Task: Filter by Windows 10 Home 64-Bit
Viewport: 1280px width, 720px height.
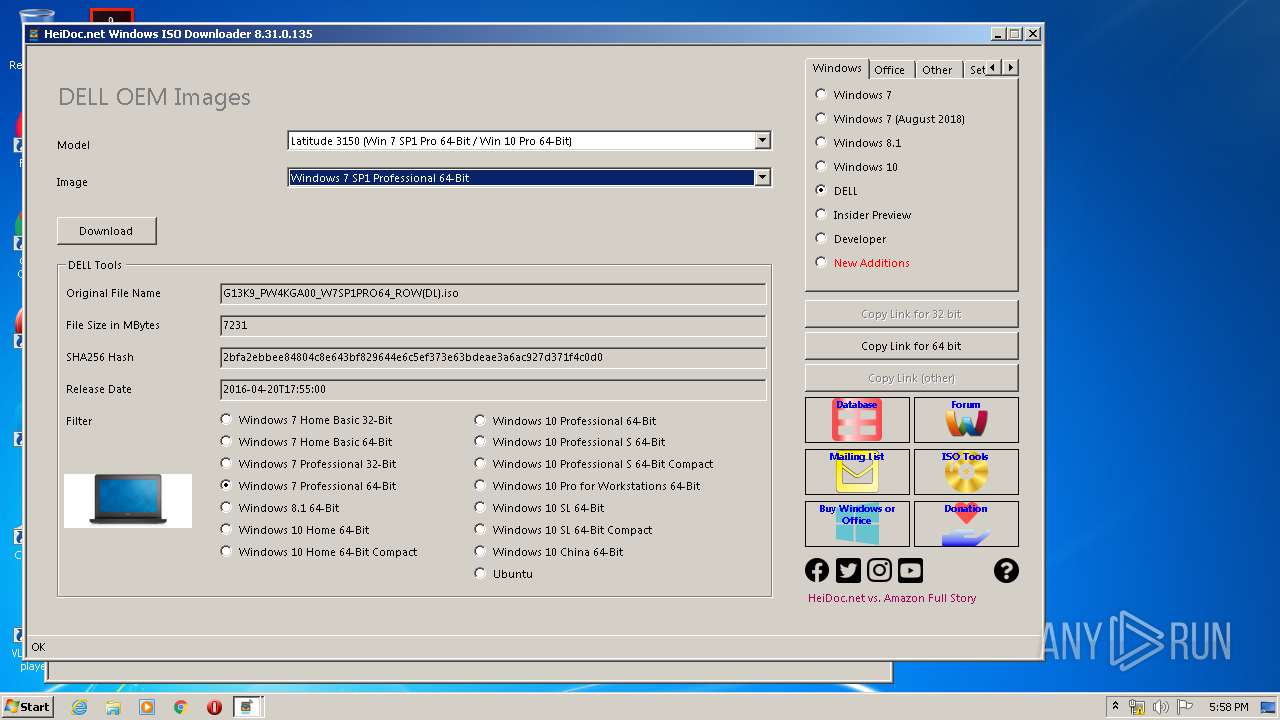Action: click(295, 530)
